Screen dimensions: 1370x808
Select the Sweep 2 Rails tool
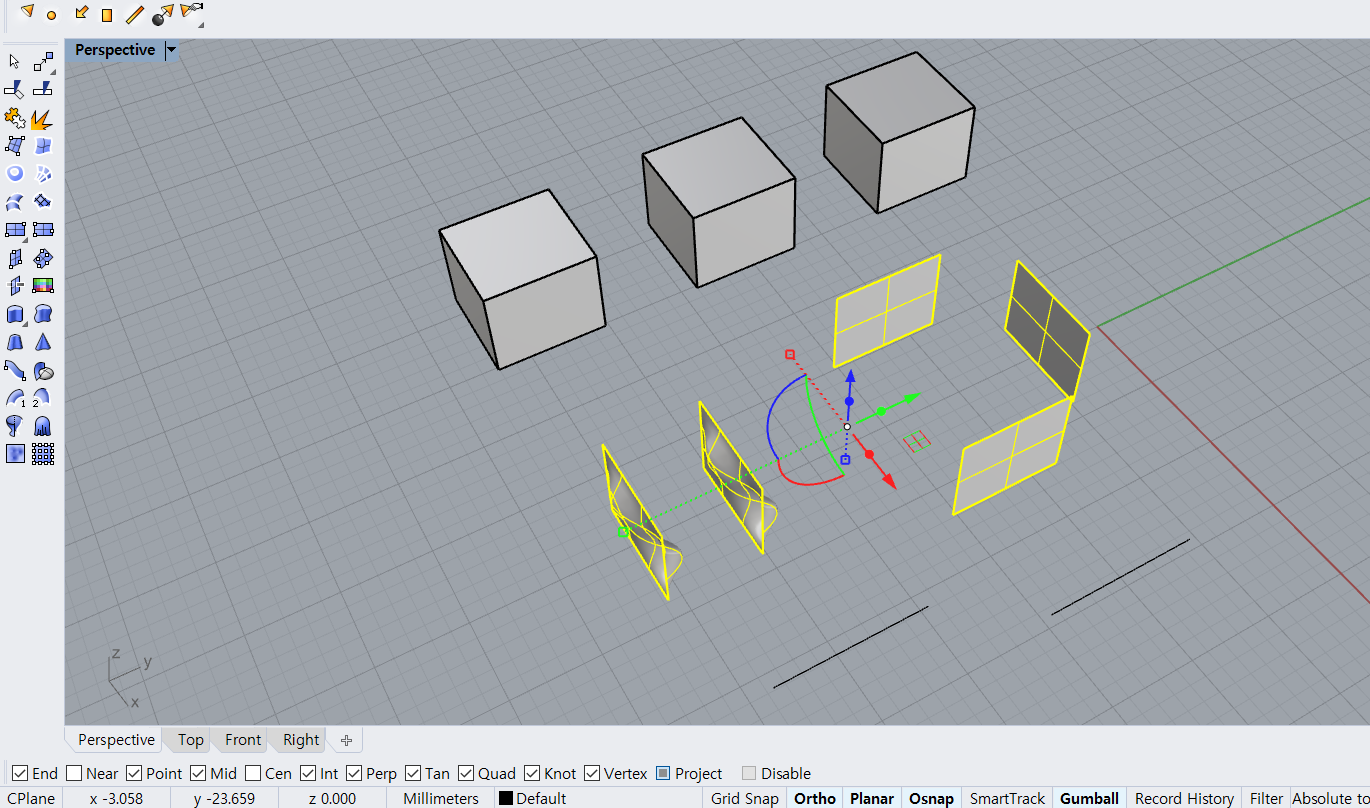42,398
